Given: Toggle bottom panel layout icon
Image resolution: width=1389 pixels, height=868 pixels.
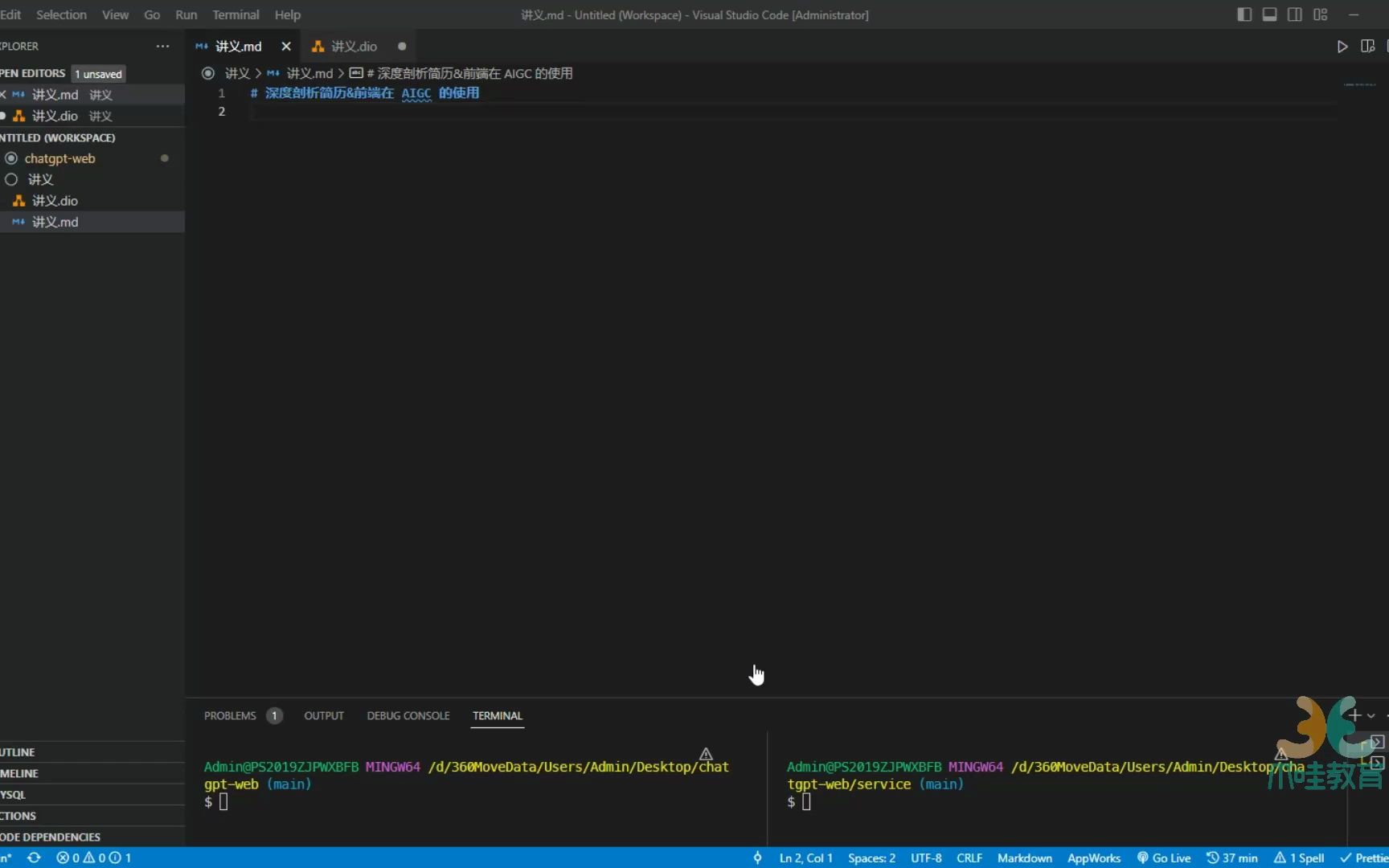Looking at the screenshot, I should pos(1270,14).
